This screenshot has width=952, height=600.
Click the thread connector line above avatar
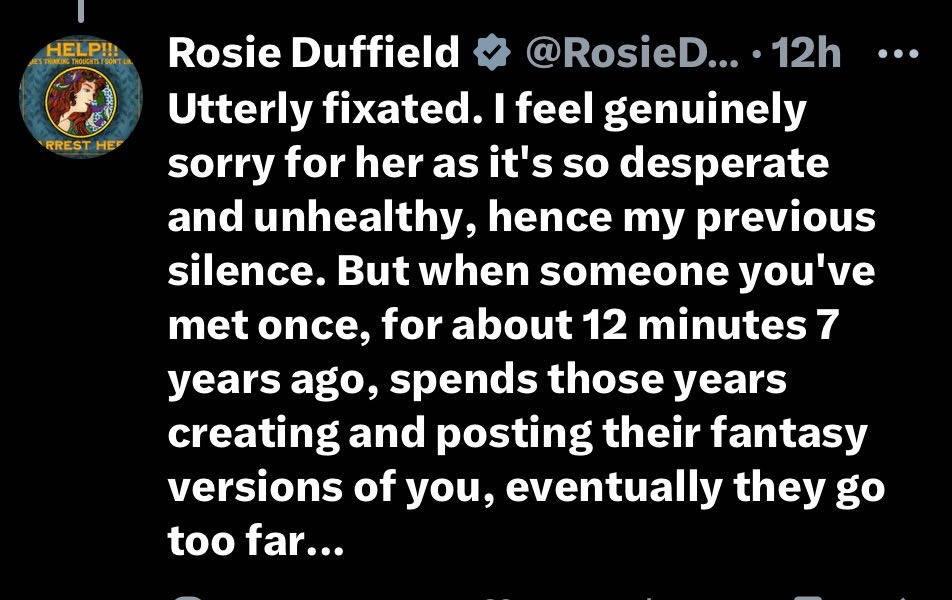pos(81,9)
